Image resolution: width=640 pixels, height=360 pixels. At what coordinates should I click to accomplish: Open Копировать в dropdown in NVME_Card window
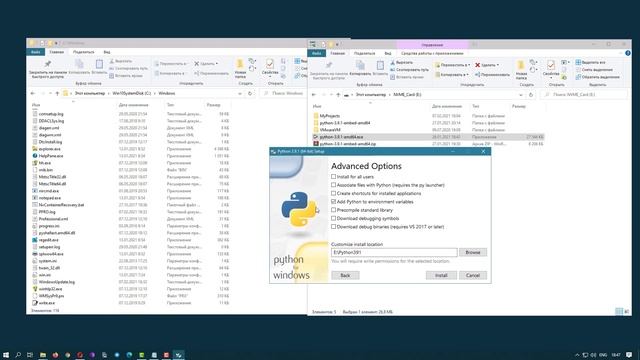[451, 75]
